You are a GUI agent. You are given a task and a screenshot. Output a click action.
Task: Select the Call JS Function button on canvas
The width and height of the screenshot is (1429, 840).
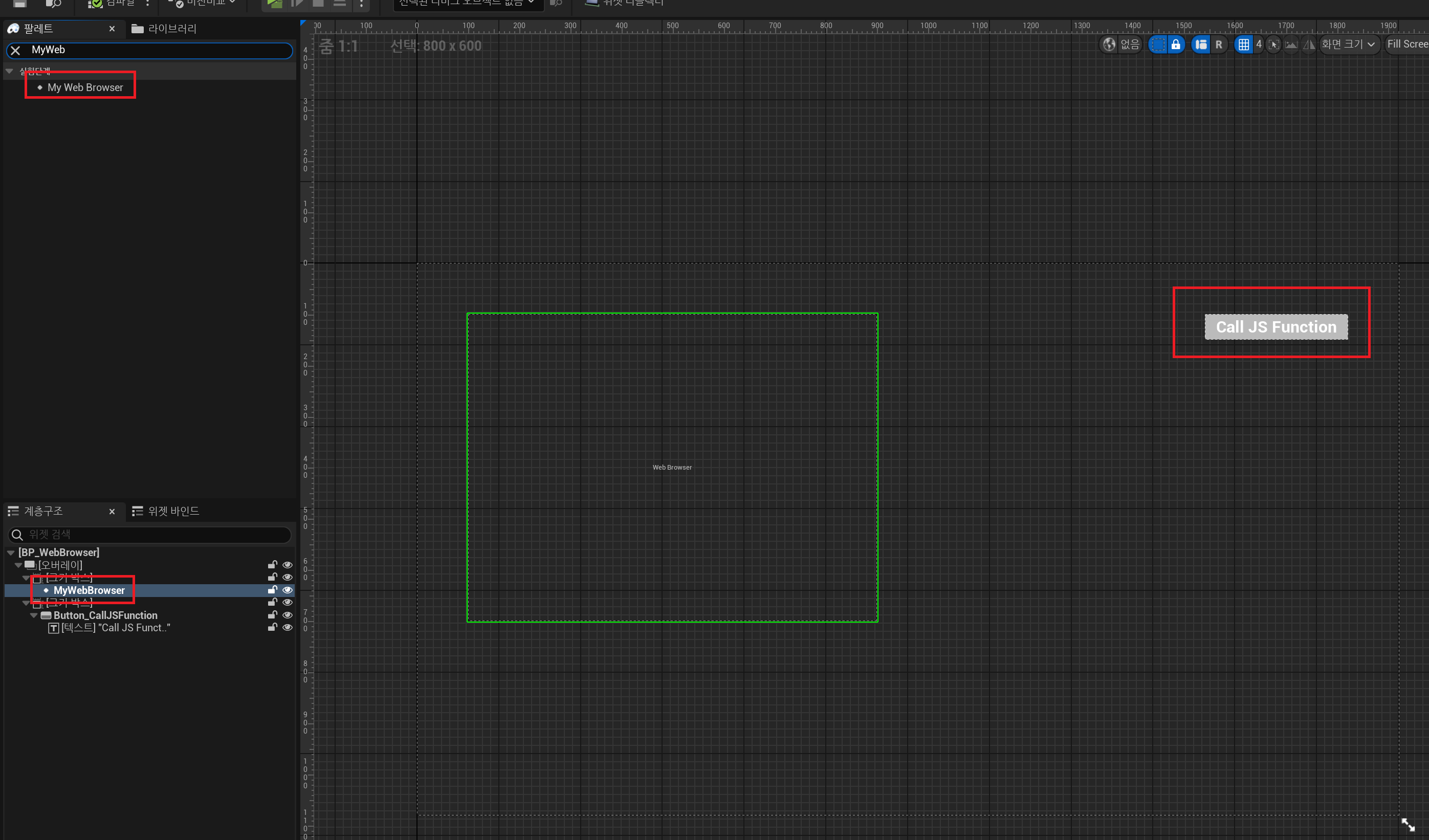pyautogui.click(x=1276, y=327)
